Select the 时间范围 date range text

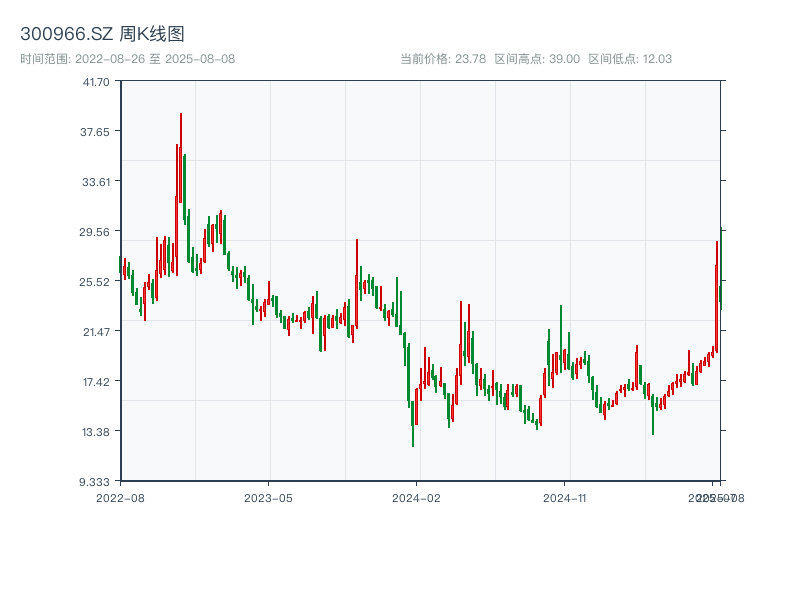pos(127,59)
